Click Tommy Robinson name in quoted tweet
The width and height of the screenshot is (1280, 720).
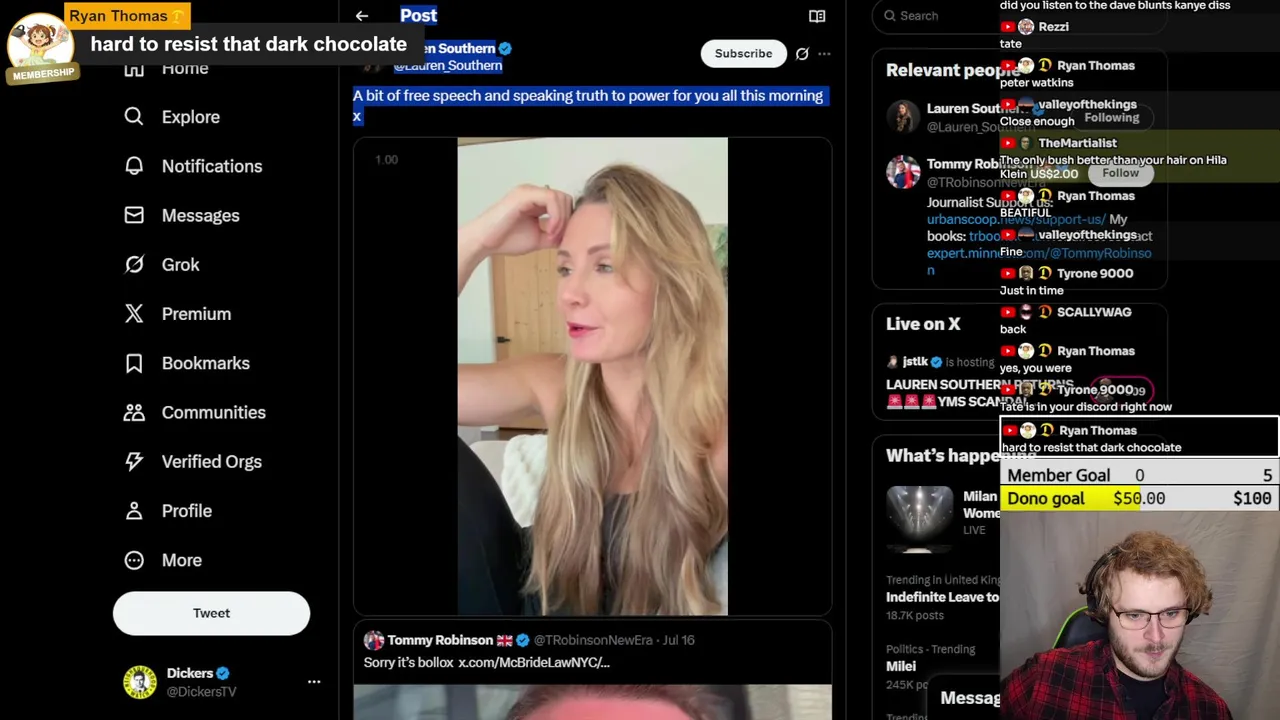440,640
